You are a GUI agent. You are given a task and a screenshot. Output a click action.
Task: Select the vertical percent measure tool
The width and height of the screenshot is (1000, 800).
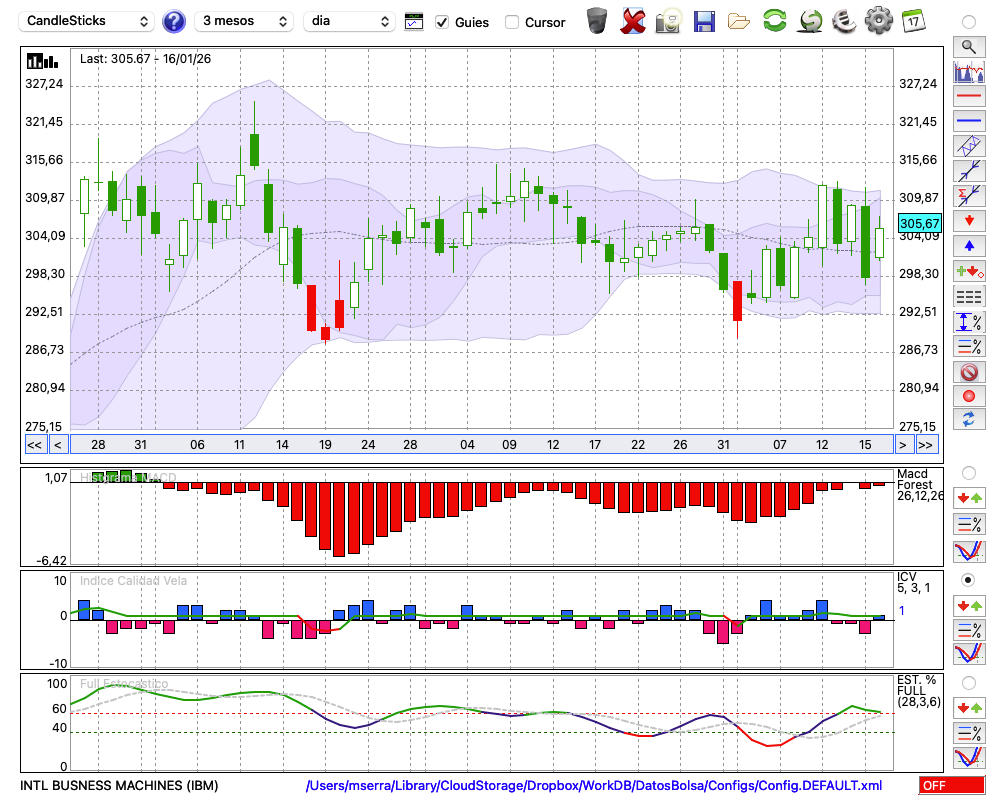(x=969, y=322)
